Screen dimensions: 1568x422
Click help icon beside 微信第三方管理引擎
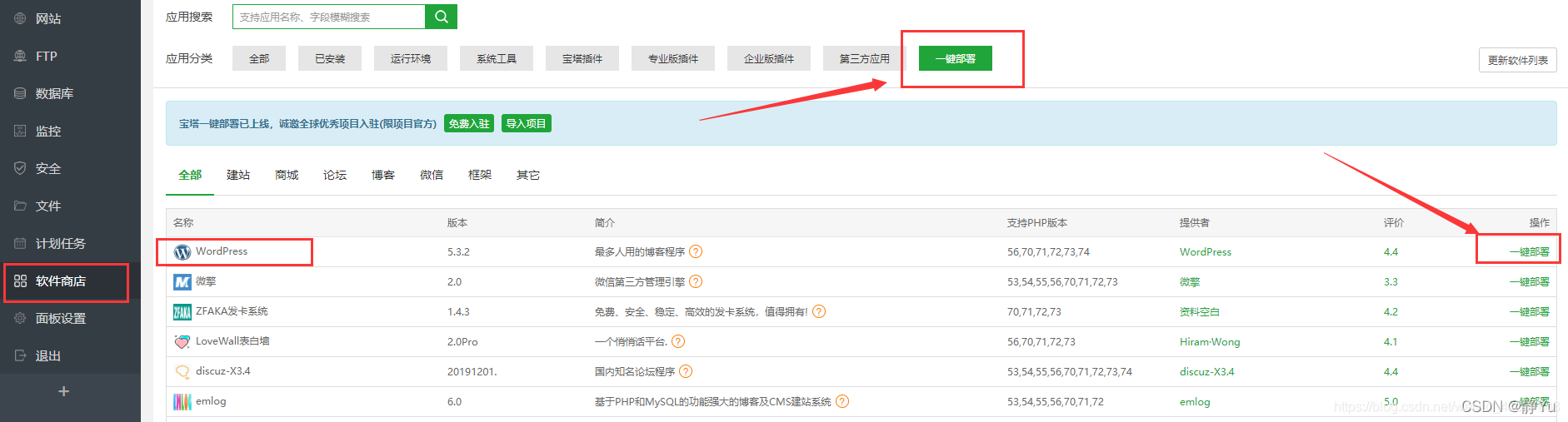(696, 281)
